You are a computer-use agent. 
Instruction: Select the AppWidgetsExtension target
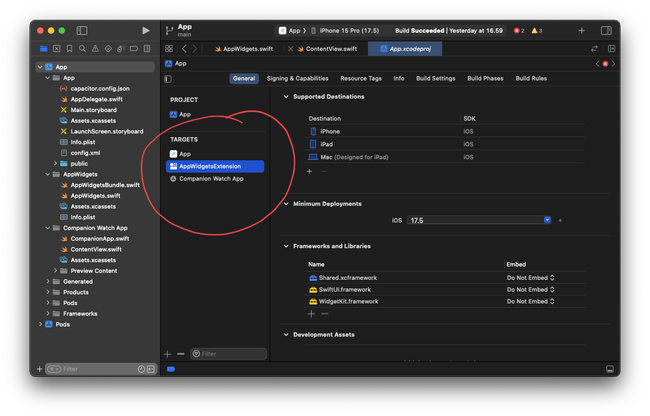click(215, 166)
